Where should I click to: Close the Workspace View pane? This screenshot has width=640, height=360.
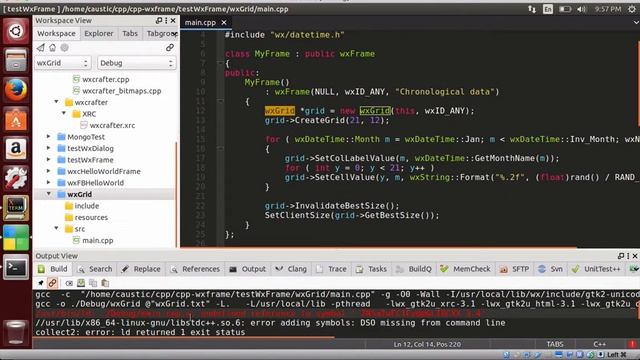(x=173, y=20)
